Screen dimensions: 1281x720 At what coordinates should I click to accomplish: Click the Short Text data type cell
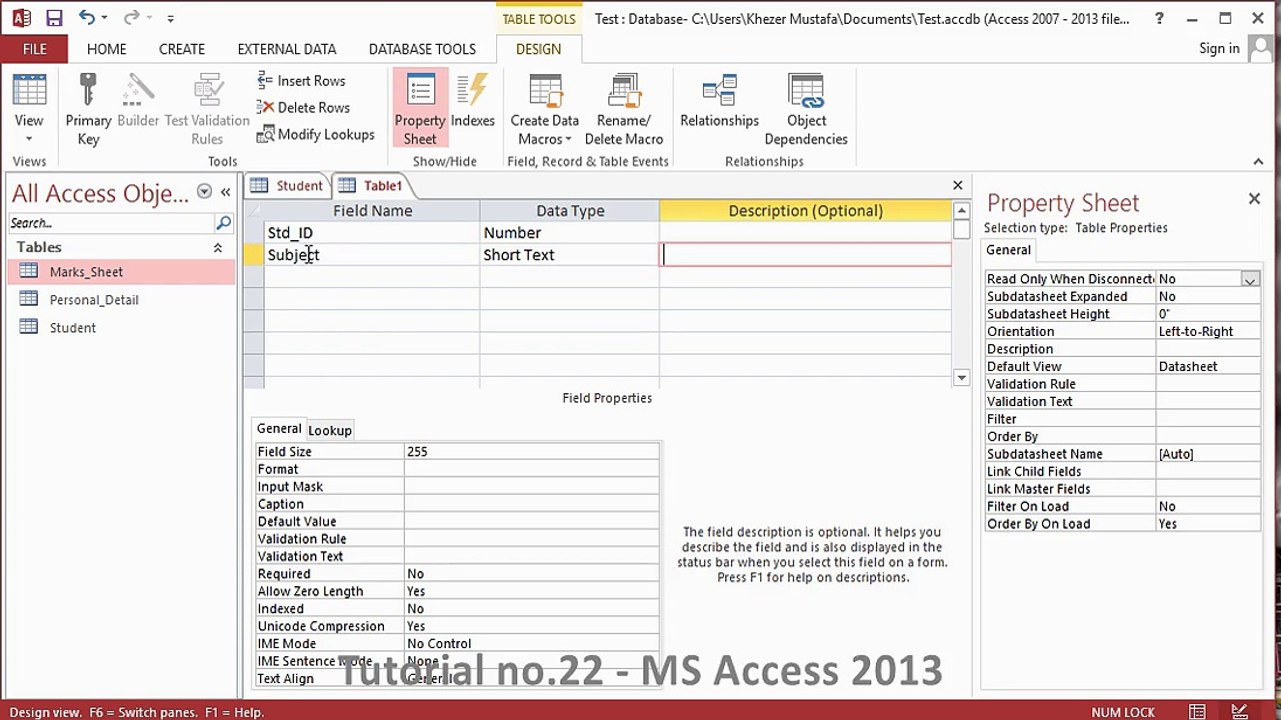[569, 255]
